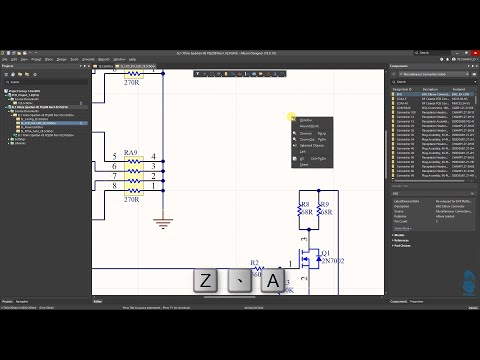
Task: Select the BNC row in components list
Action: click(432, 95)
